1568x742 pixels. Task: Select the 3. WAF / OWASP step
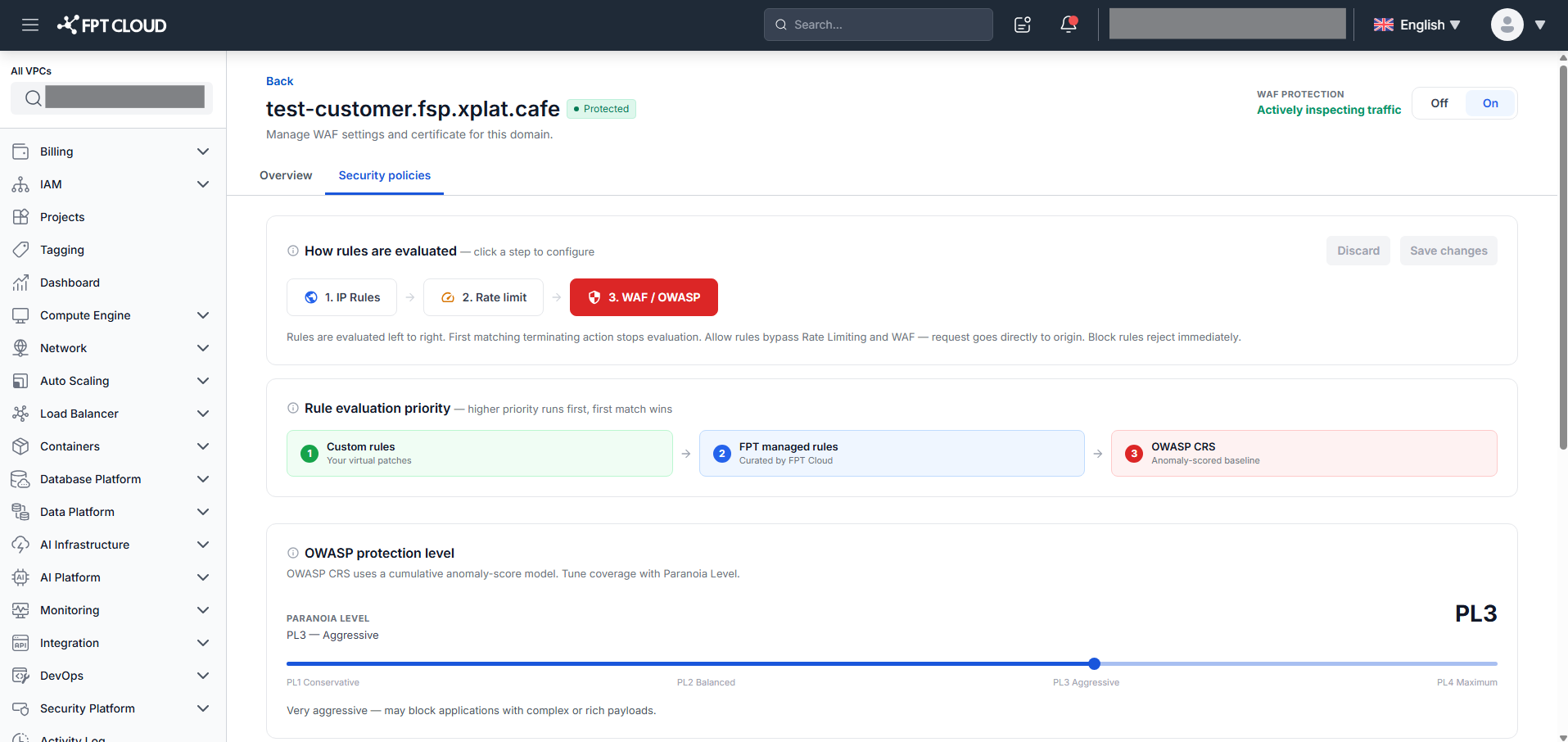(x=644, y=297)
